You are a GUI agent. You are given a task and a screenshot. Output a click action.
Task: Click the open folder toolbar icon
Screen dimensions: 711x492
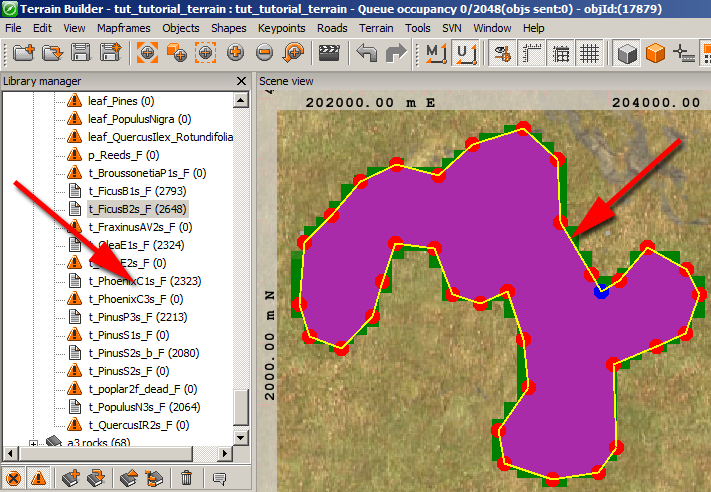pos(51,51)
